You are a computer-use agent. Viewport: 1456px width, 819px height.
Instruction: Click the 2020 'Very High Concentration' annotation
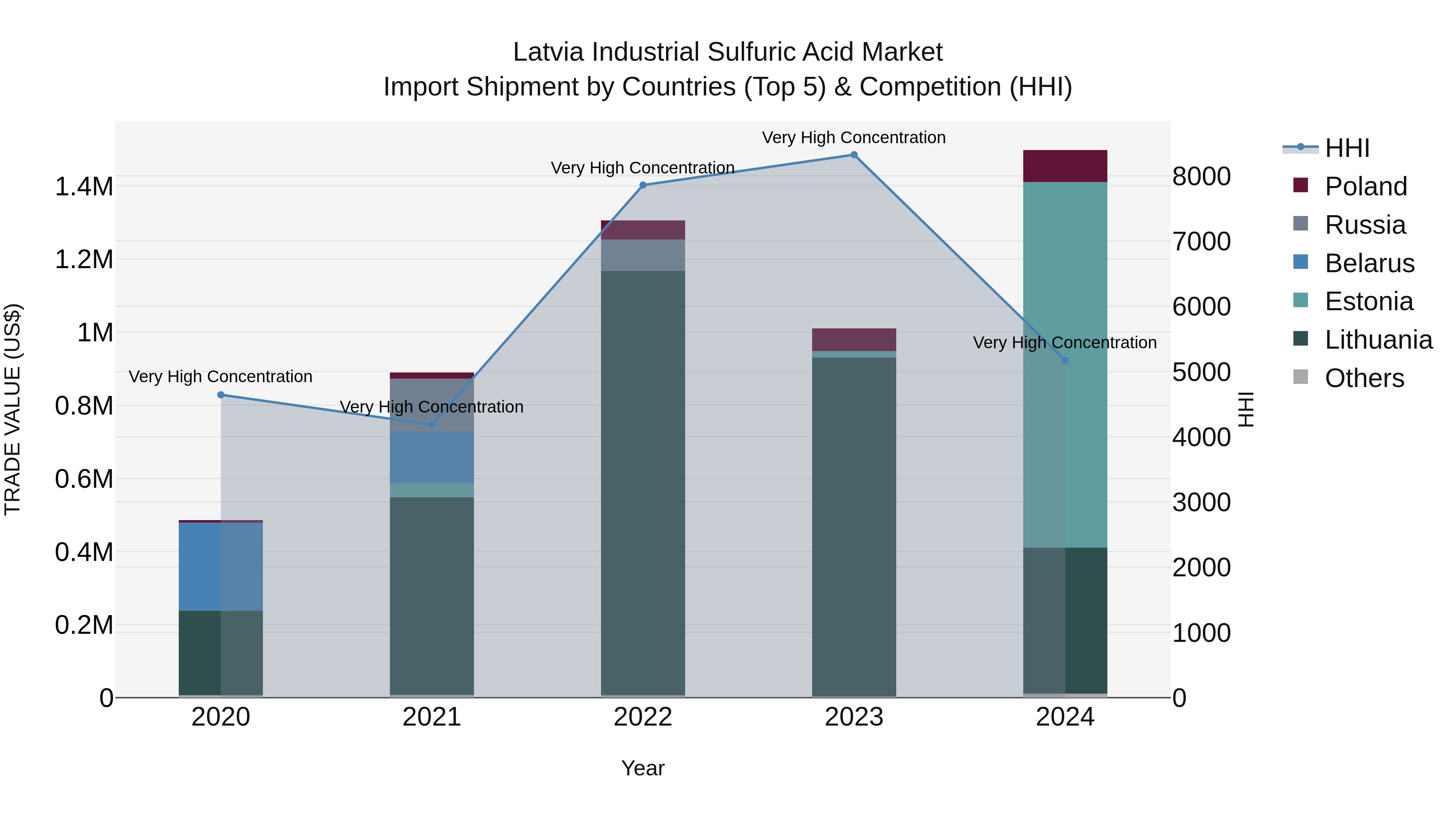pyautogui.click(x=220, y=377)
